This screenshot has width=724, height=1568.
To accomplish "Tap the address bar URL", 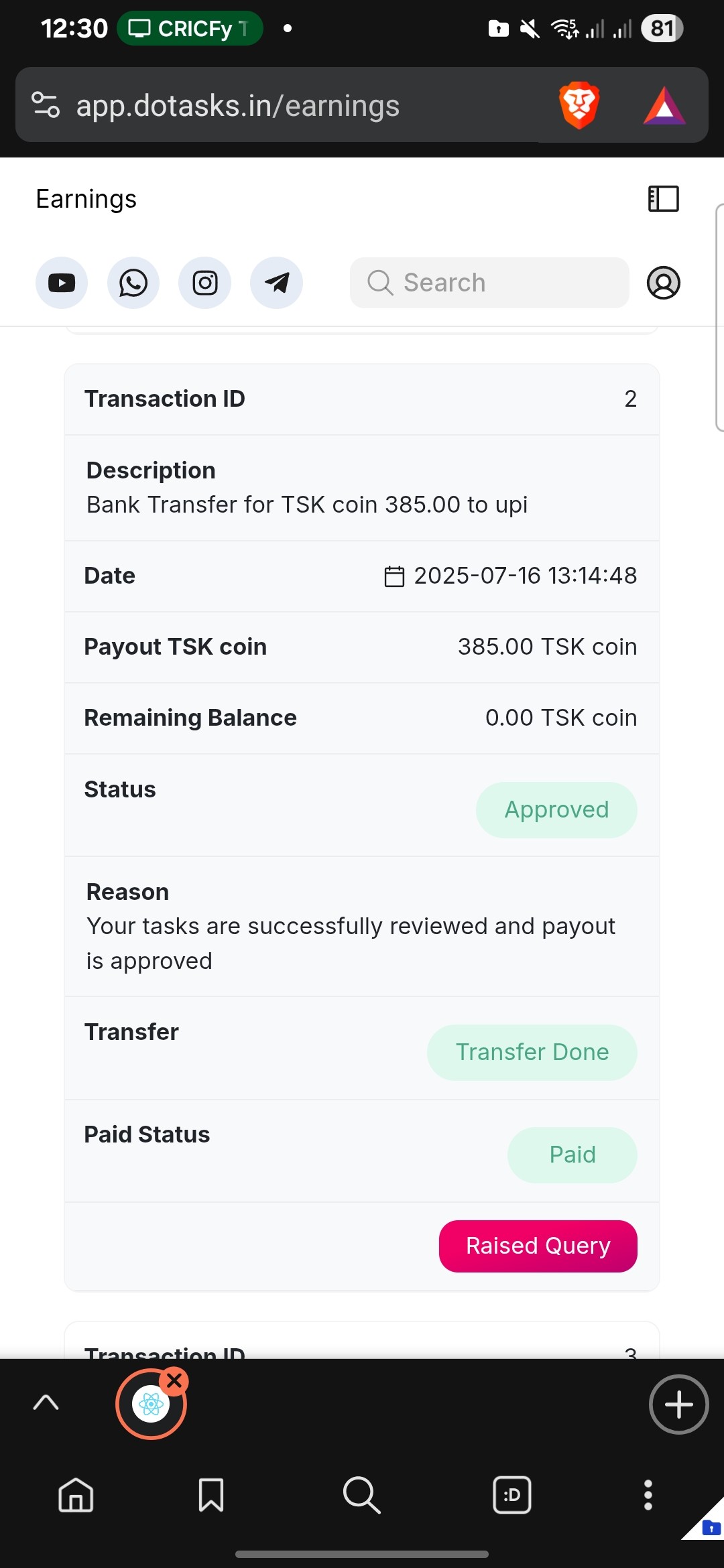I will [238, 106].
